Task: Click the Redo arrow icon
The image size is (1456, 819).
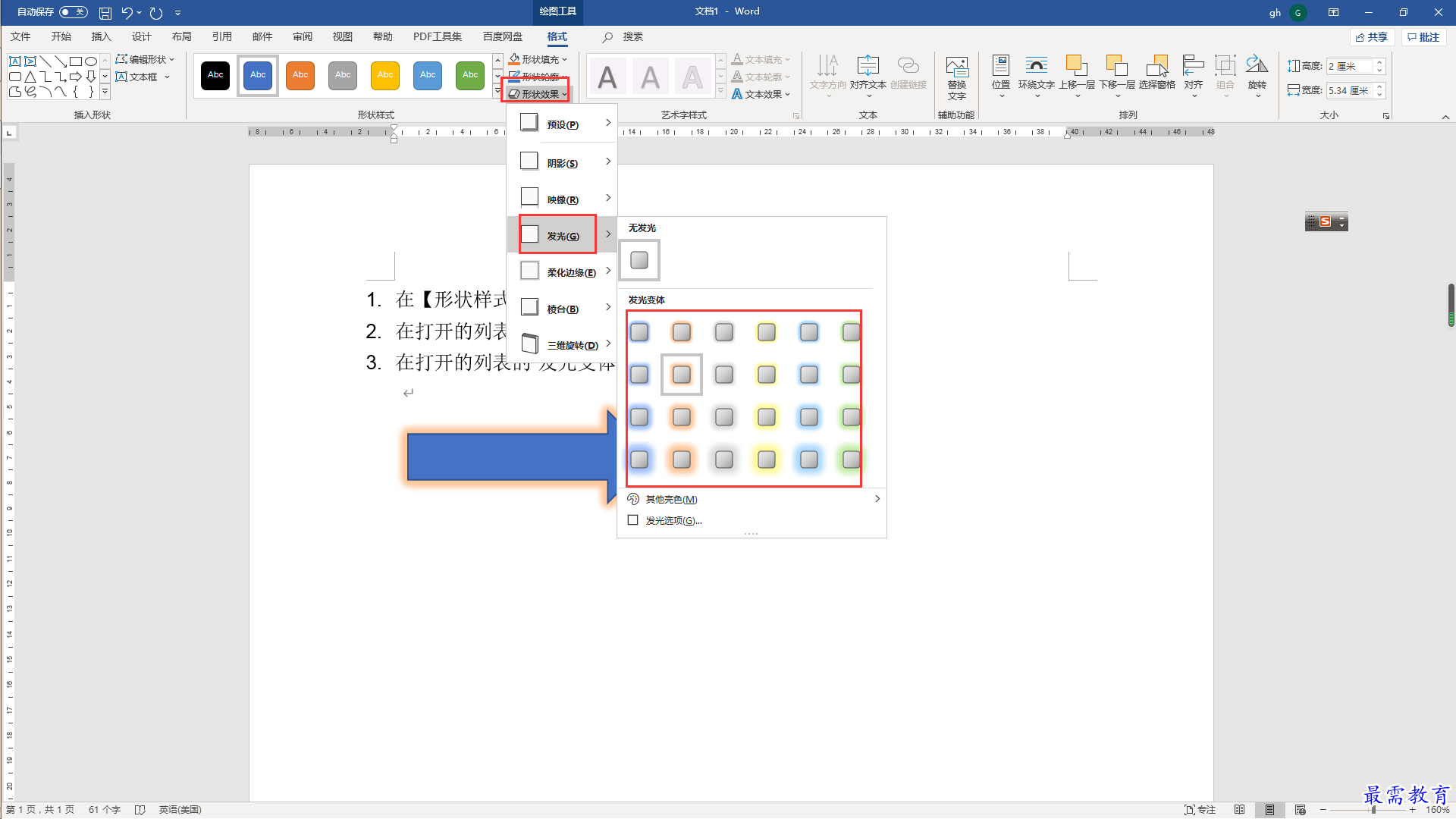Action: pos(156,13)
